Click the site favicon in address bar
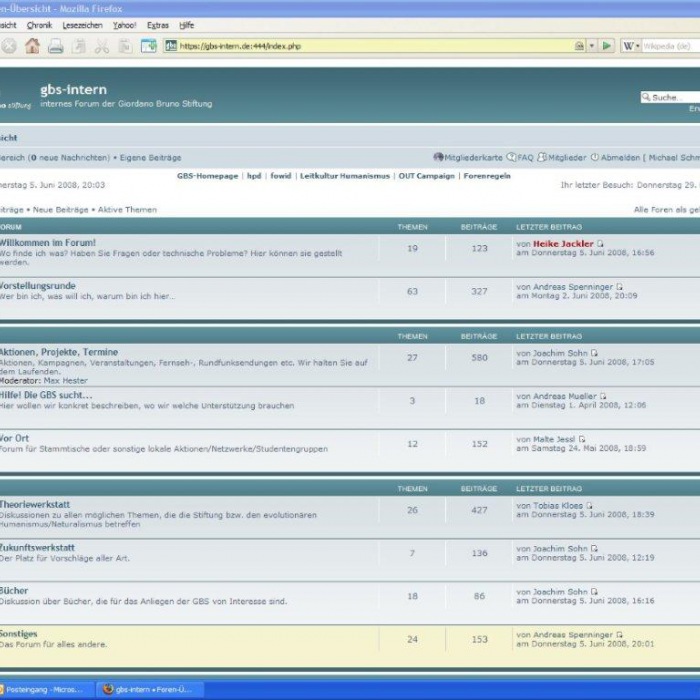Viewport: 700px width, 700px height. pyautogui.click(x=171, y=46)
